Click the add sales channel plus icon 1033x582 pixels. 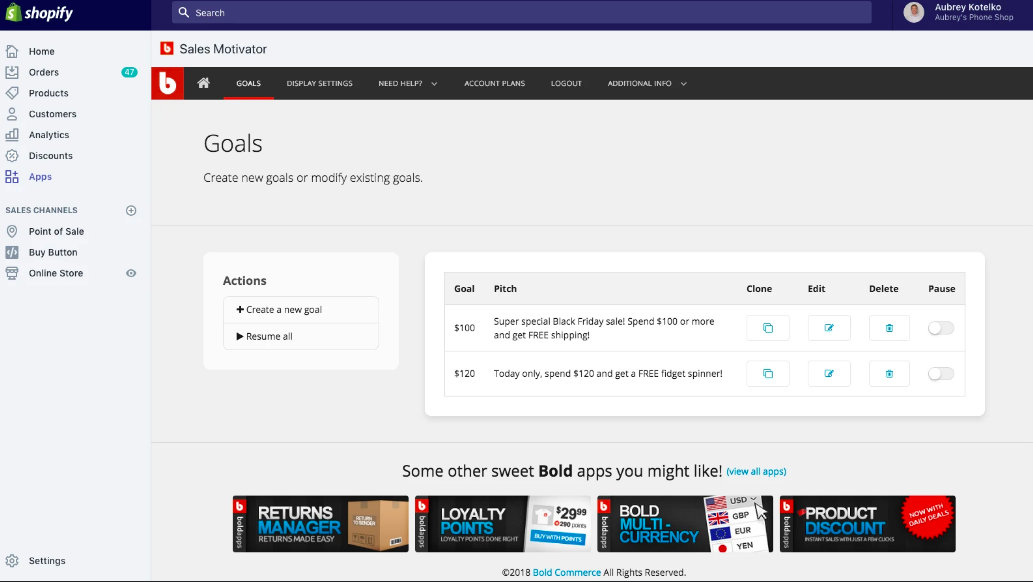(x=131, y=210)
